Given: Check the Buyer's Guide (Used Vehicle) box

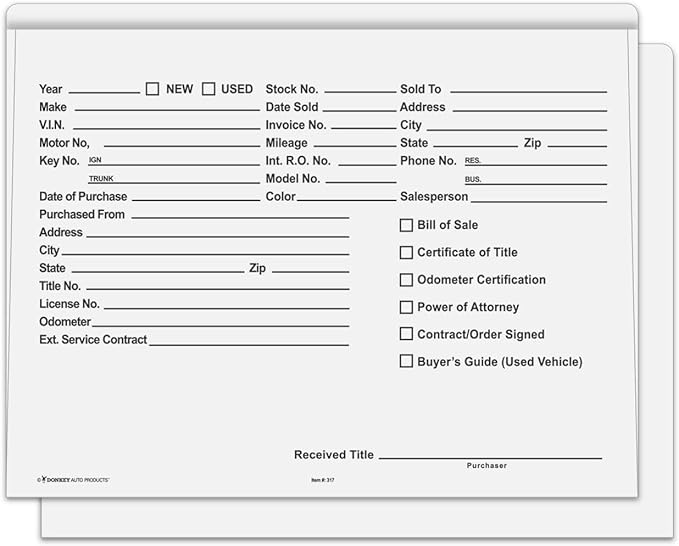Looking at the screenshot, I should [x=406, y=361].
